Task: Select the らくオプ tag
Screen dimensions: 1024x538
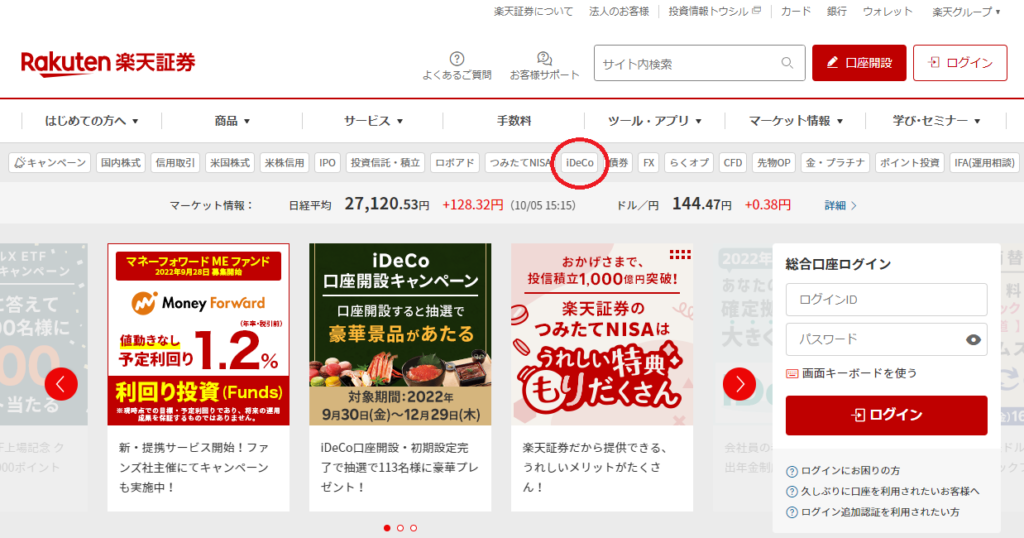Action: (689, 163)
